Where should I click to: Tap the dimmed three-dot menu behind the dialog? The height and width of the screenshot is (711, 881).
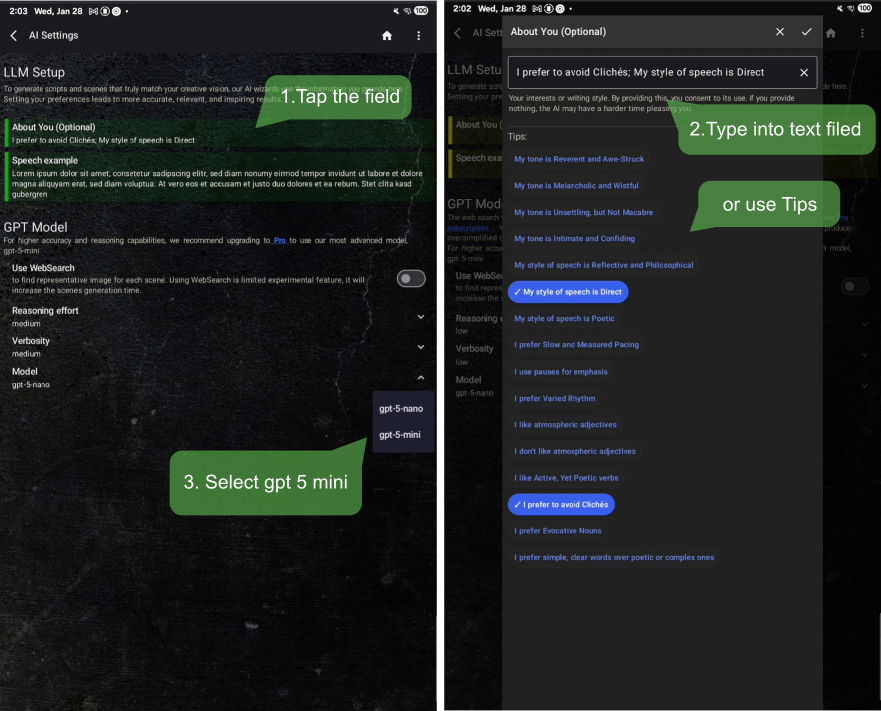pyautogui.click(x=862, y=33)
